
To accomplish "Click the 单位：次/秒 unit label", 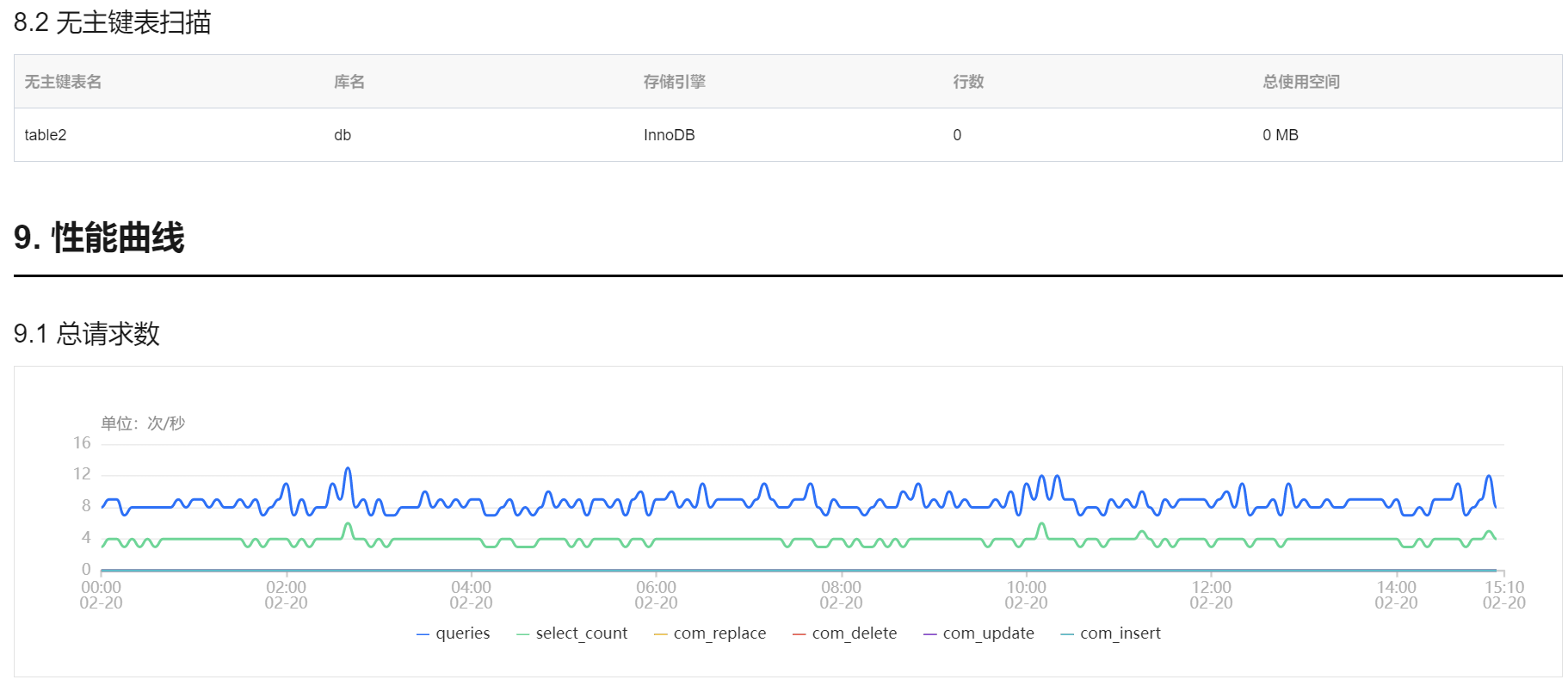I will pos(143,423).
